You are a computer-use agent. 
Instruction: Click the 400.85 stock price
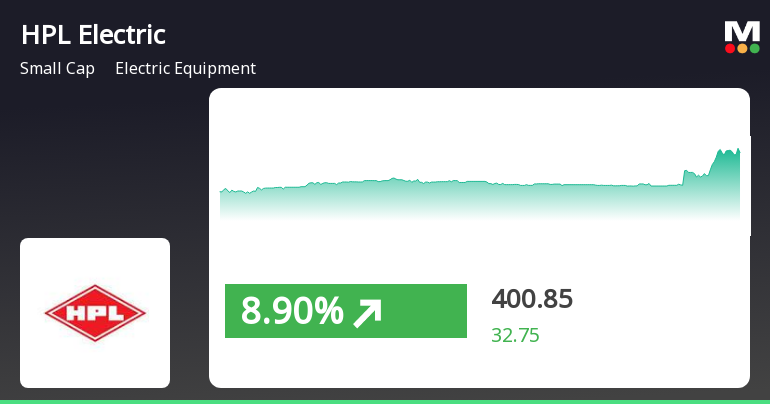tap(532, 299)
